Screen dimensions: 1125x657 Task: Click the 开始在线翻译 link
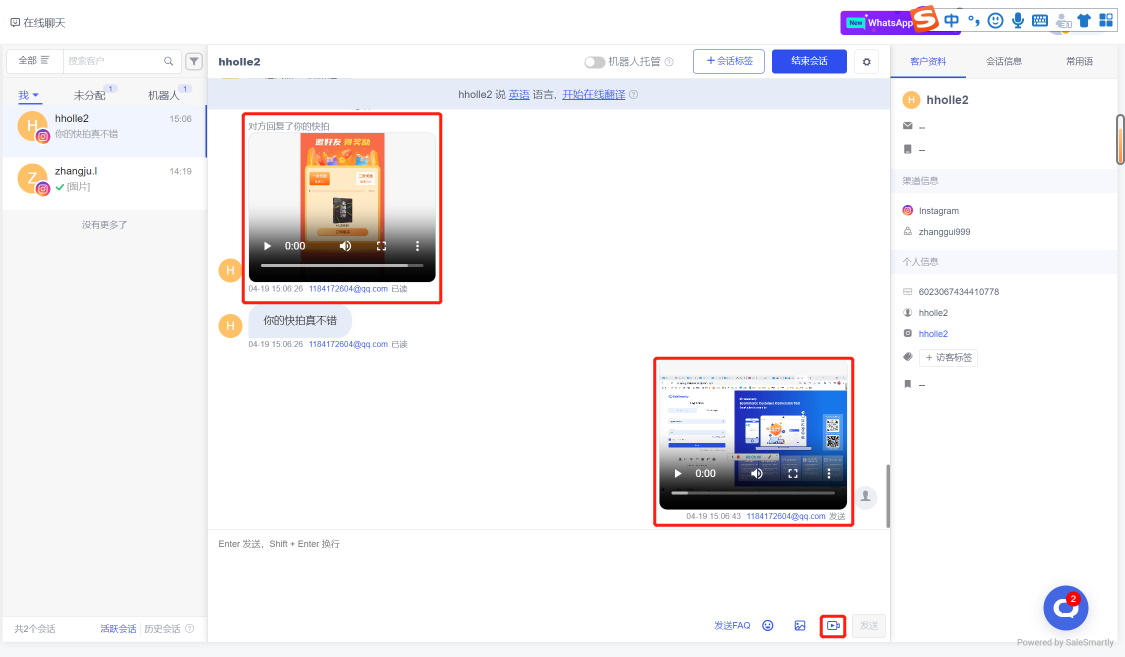click(x=593, y=95)
